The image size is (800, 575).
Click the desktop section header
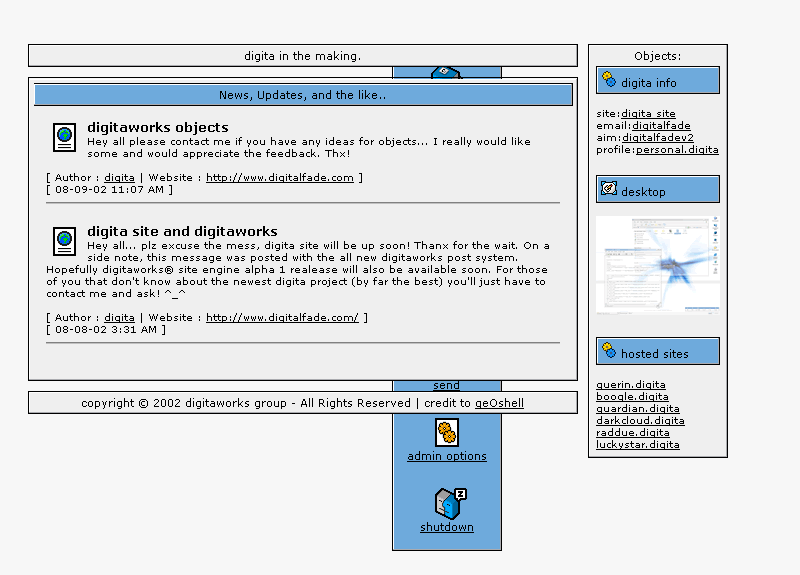pos(658,189)
